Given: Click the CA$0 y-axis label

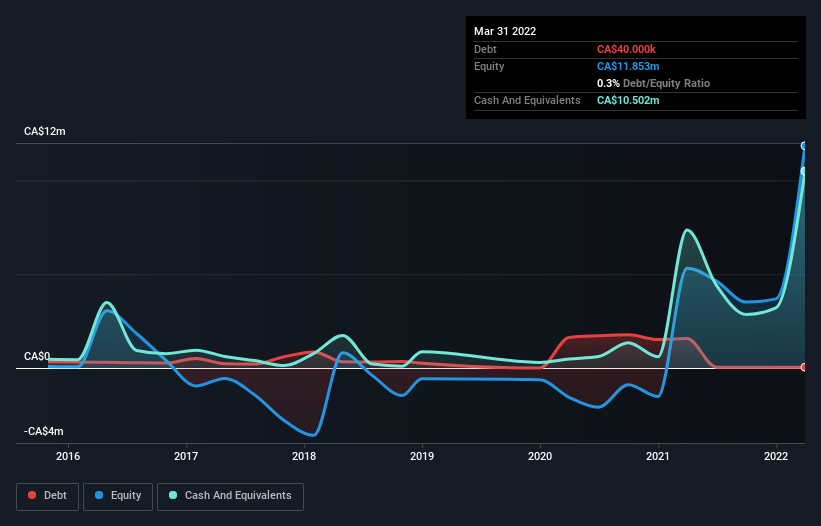Looking at the screenshot, I should point(37,356).
